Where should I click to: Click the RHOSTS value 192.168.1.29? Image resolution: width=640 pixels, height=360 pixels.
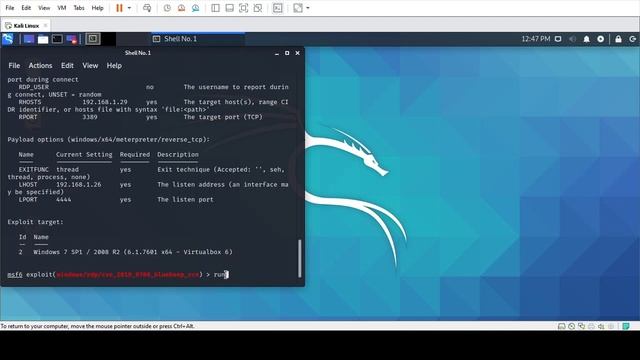click(x=105, y=102)
